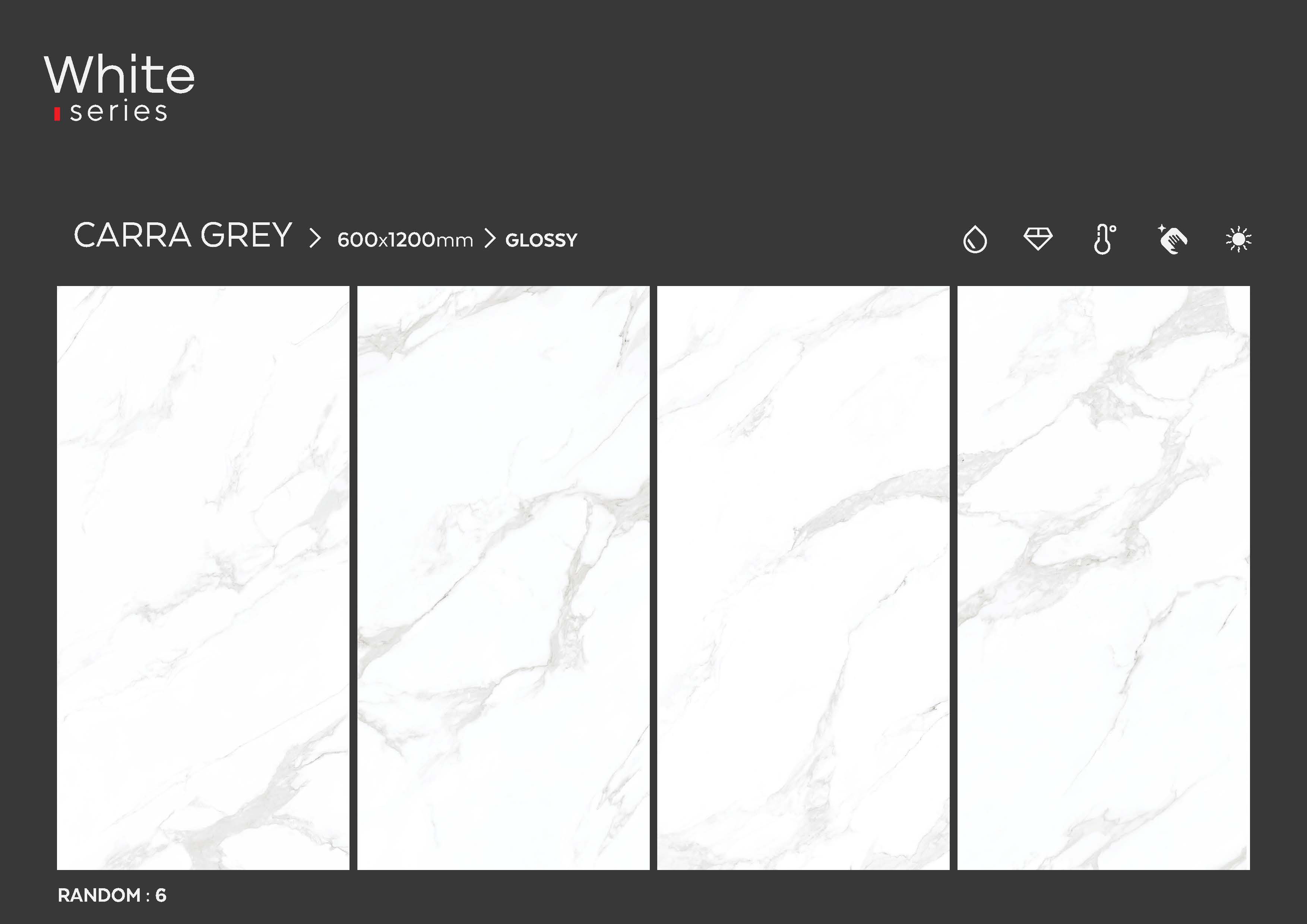
Task: Click the chevron before GLOSSY
Action: [490, 238]
